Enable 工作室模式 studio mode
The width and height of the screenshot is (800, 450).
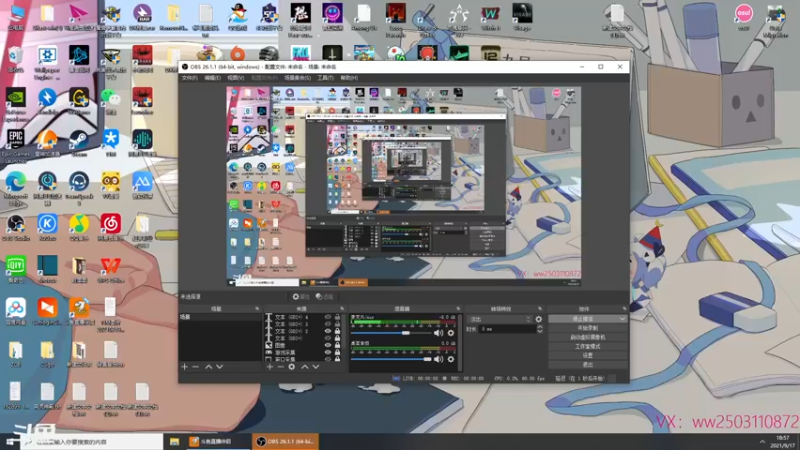point(587,346)
